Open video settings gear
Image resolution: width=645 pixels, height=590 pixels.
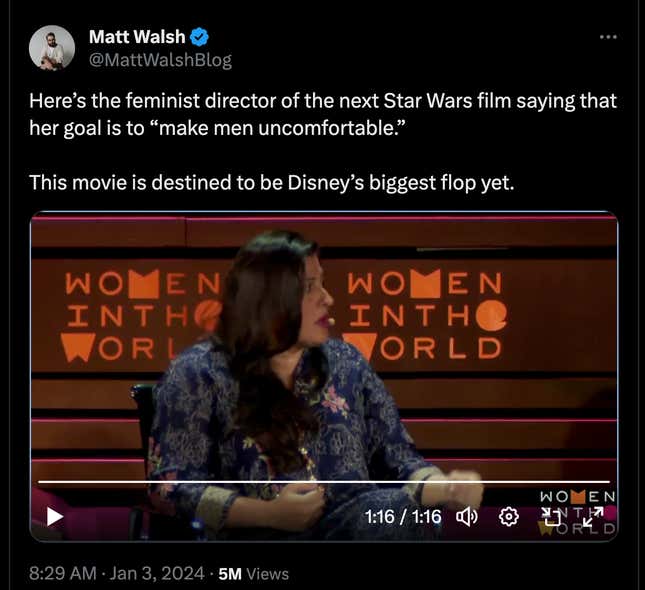point(509,517)
